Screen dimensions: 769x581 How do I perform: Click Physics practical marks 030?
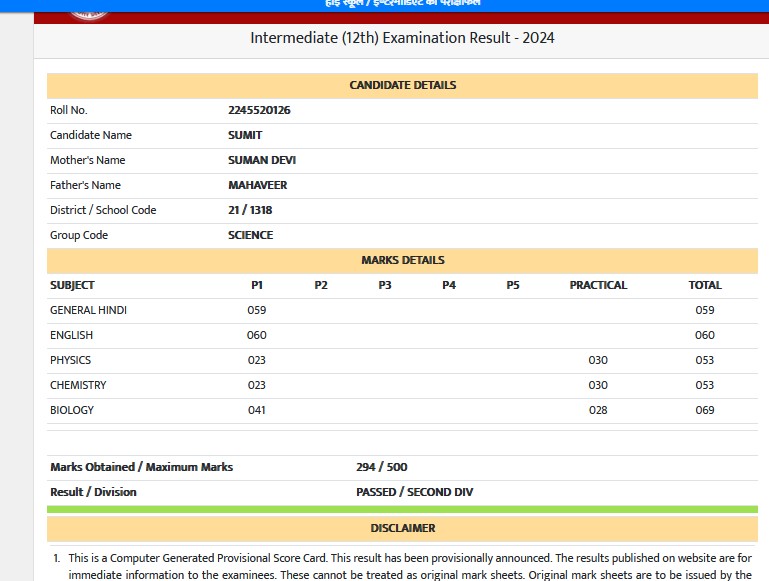(x=598, y=360)
